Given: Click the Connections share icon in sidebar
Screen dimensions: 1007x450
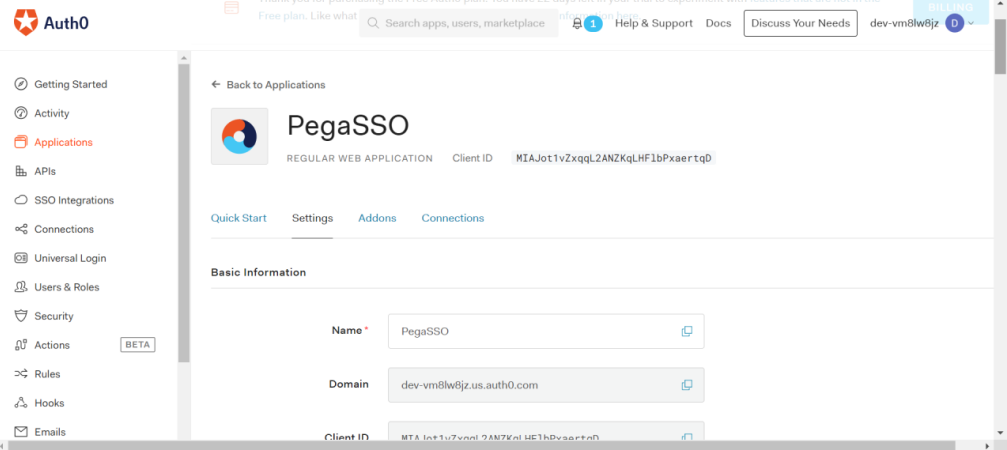Looking at the screenshot, I should pyautogui.click(x=21, y=229).
